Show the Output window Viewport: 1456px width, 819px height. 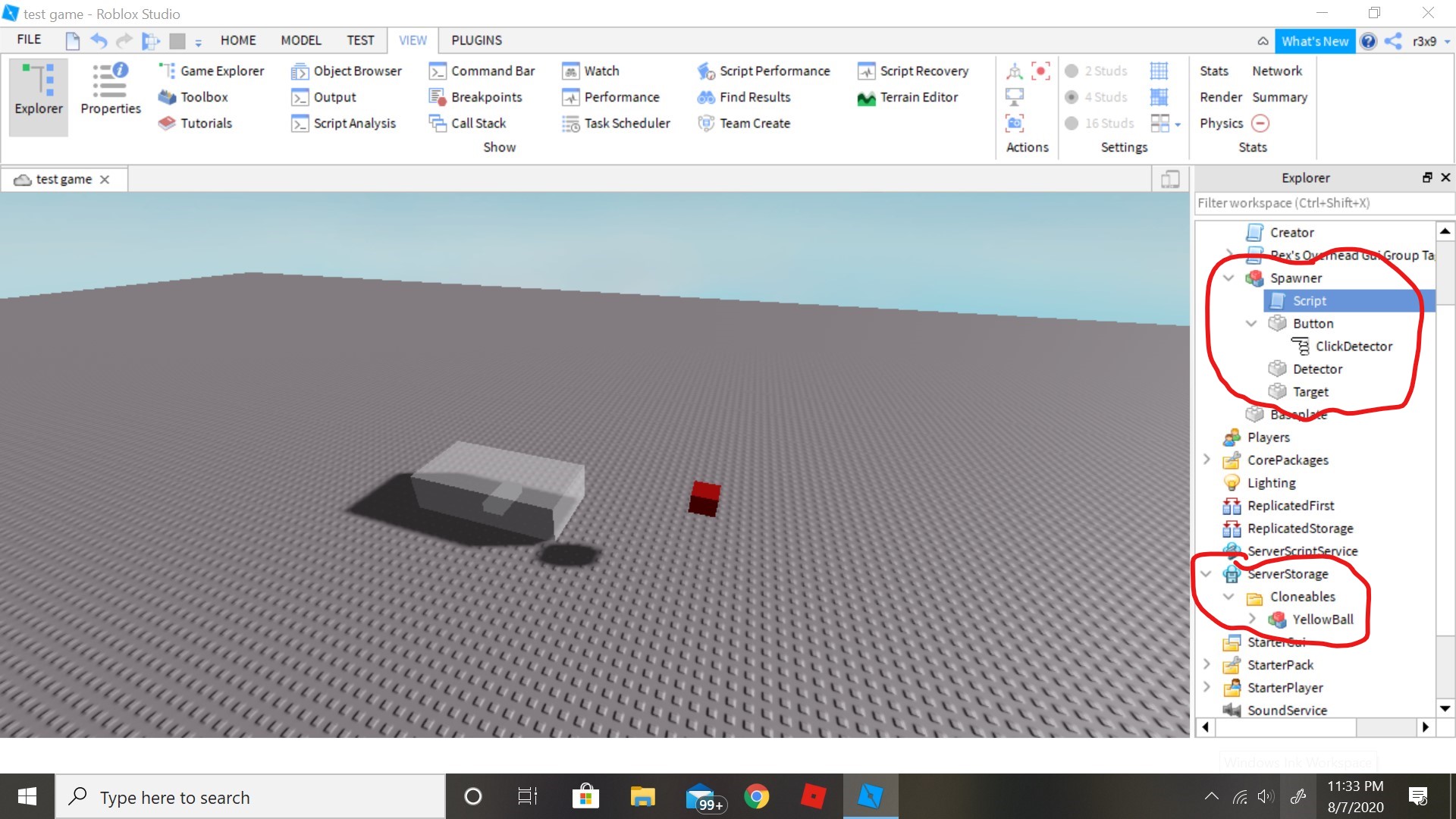(x=324, y=97)
